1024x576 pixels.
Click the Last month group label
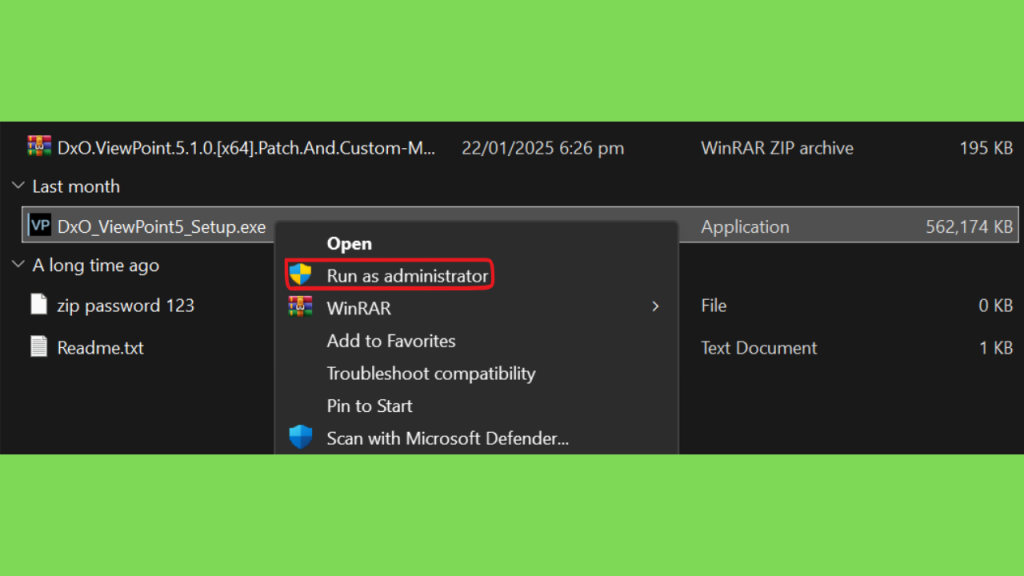[x=76, y=187]
